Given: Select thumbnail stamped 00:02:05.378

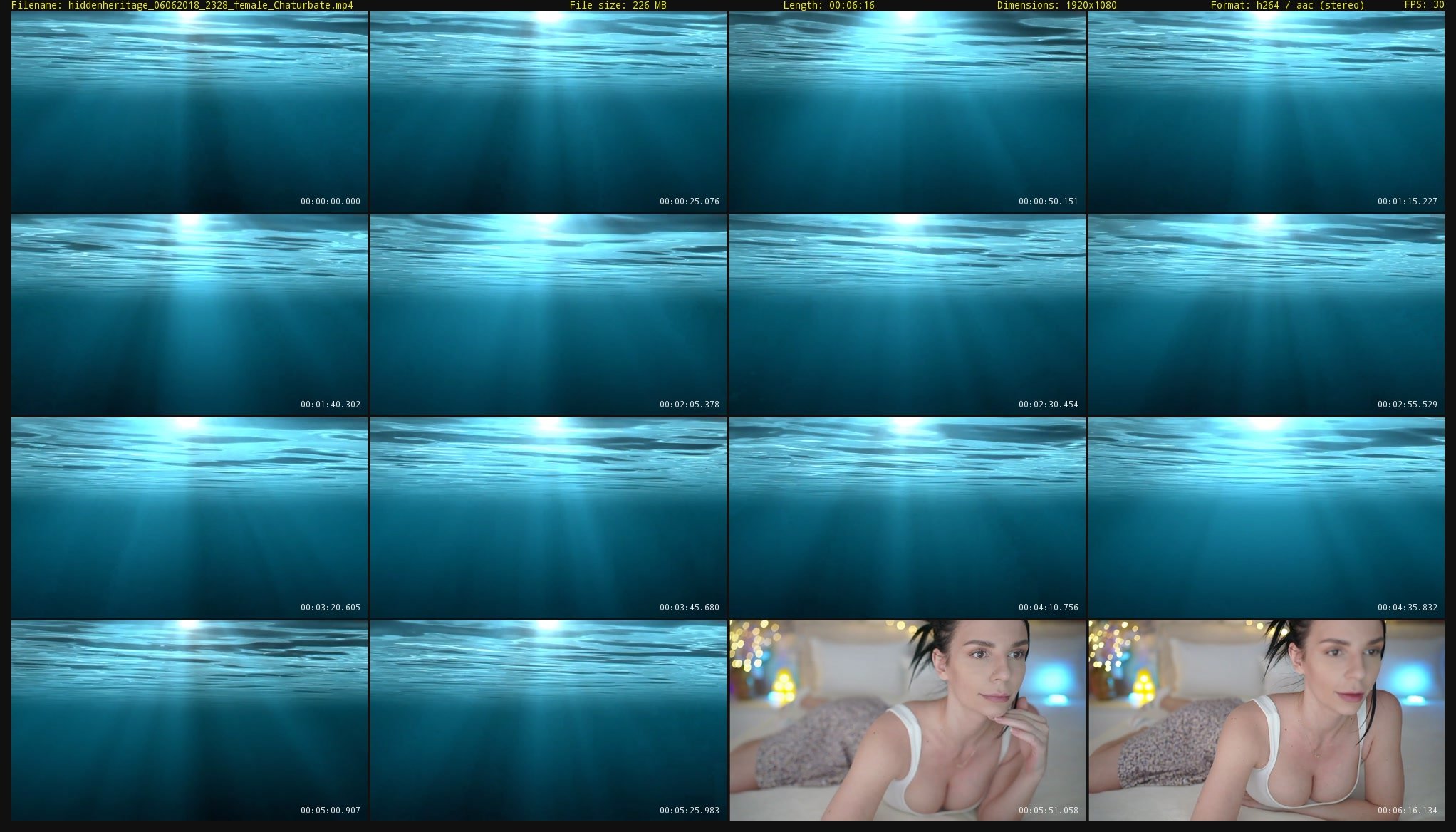Looking at the screenshot, I should 548,315.
